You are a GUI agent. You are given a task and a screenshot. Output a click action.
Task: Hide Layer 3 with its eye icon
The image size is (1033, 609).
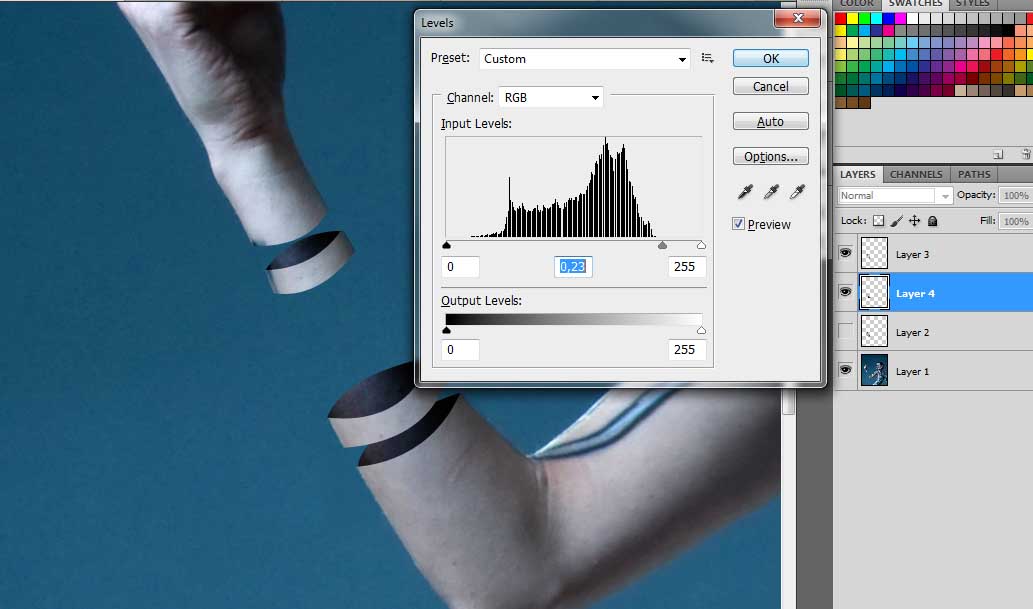[845, 253]
